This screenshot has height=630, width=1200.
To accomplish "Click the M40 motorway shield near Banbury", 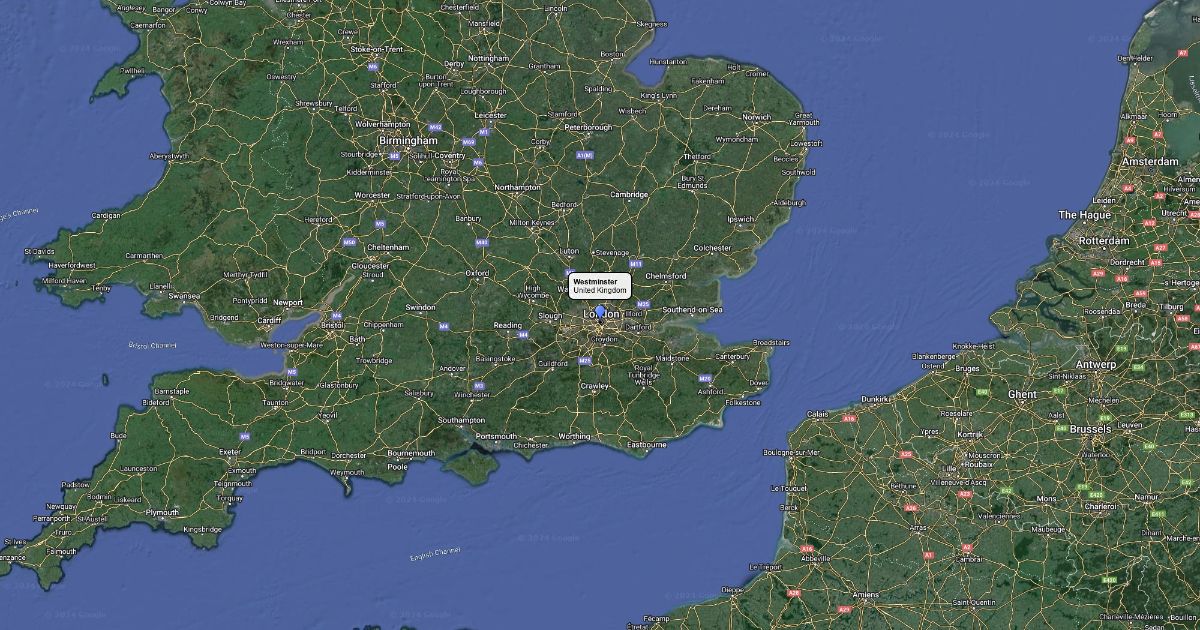I will 482,242.
